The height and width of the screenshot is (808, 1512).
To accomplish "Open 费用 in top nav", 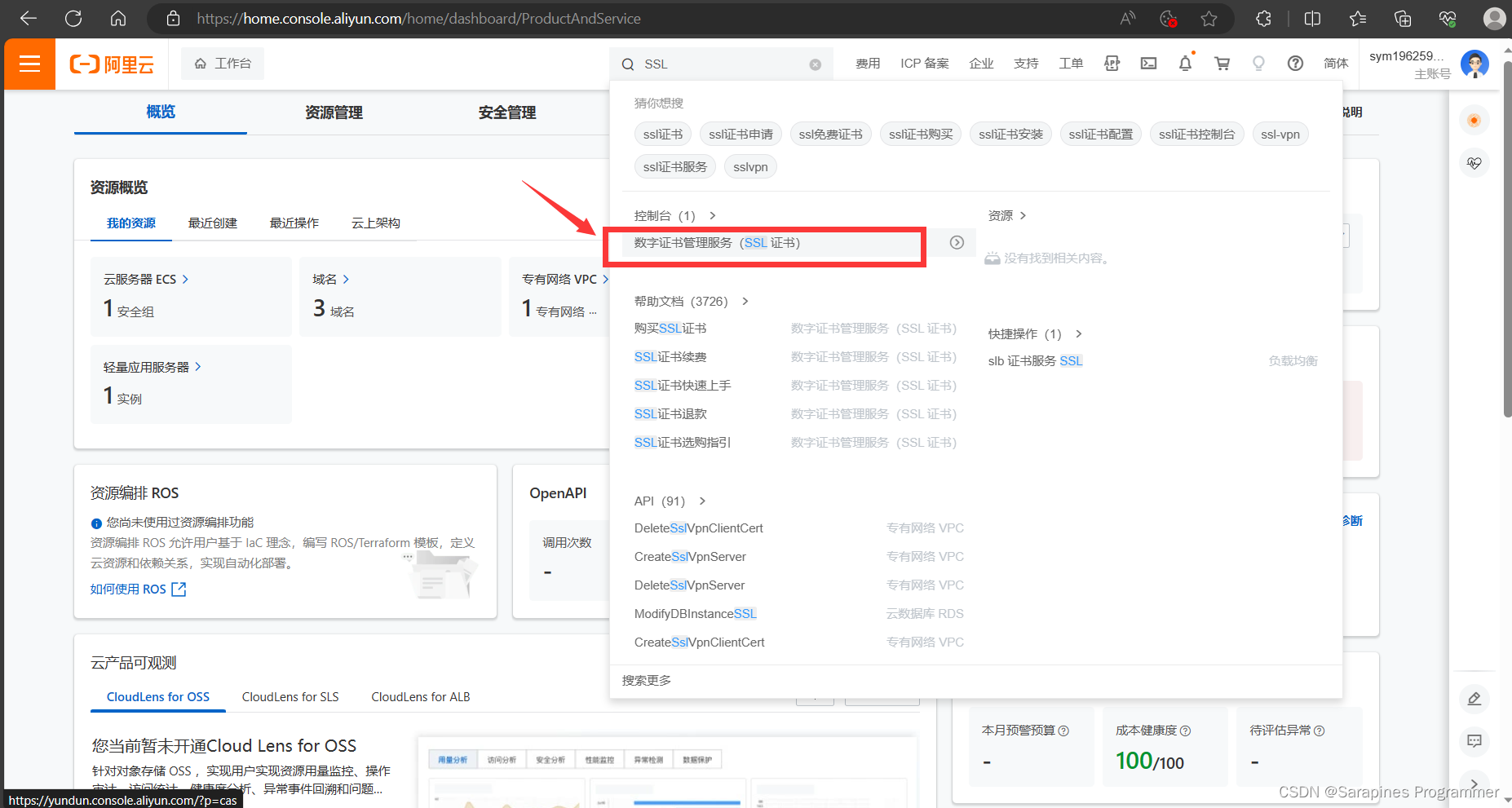I will tap(868, 64).
